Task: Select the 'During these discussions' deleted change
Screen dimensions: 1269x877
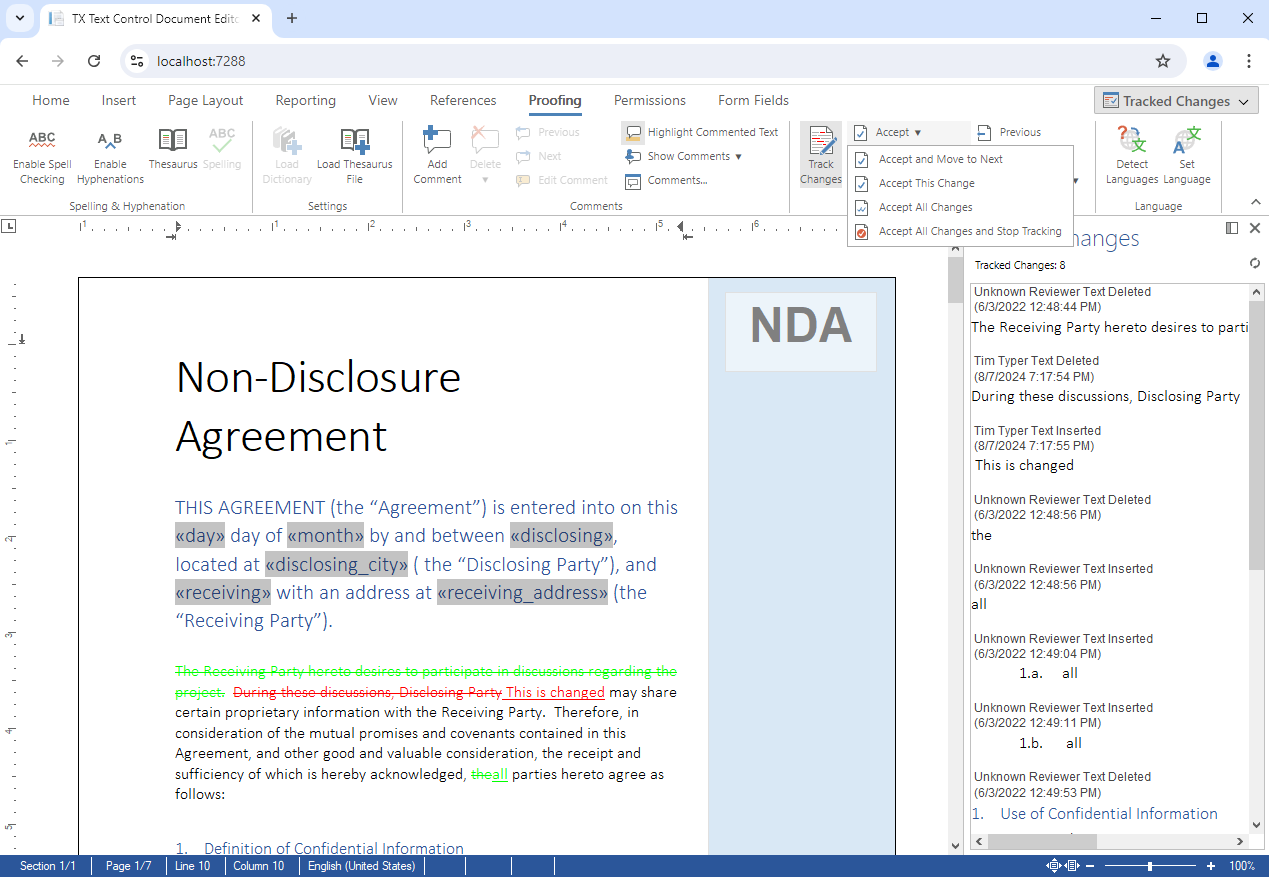Action: point(1108,379)
